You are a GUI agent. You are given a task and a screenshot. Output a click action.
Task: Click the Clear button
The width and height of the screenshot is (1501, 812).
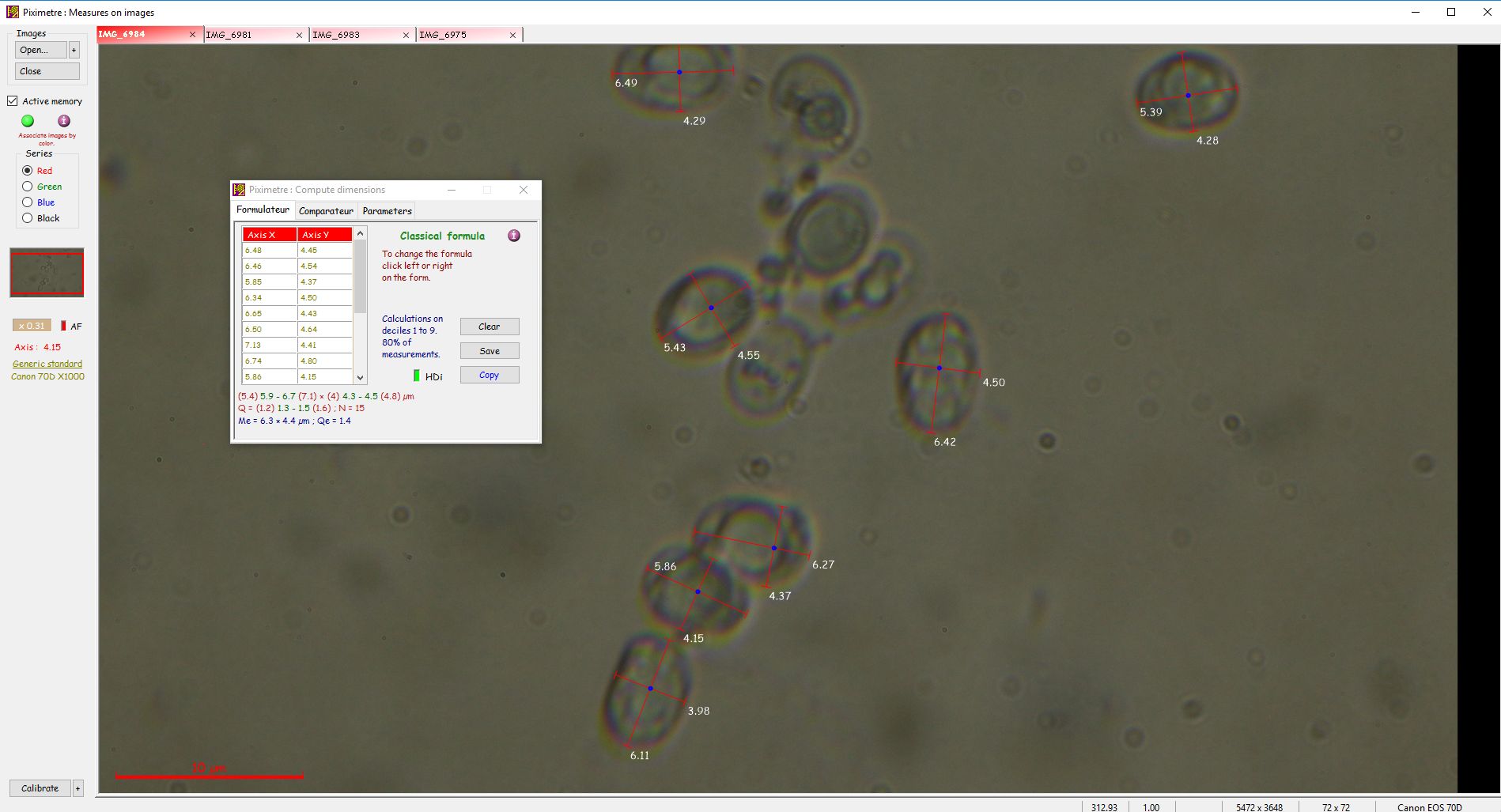pyautogui.click(x=489, y=327)
